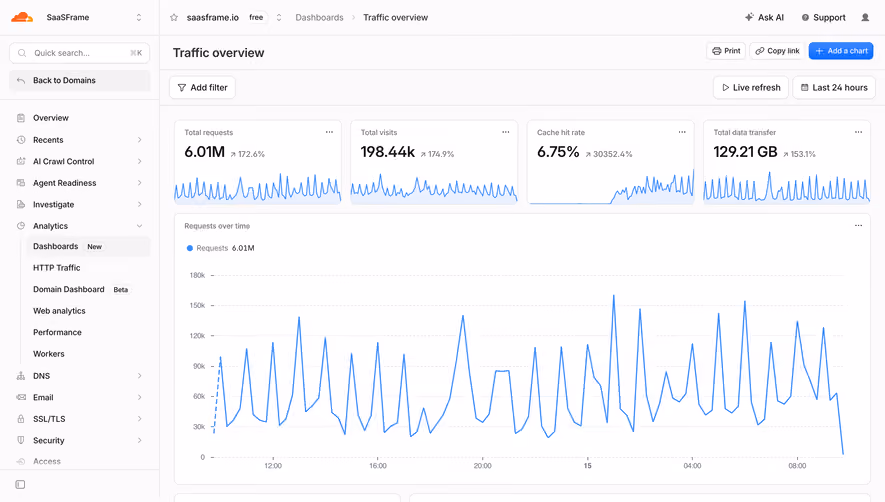Open Cache hit rate card options menu

(682, 132)
